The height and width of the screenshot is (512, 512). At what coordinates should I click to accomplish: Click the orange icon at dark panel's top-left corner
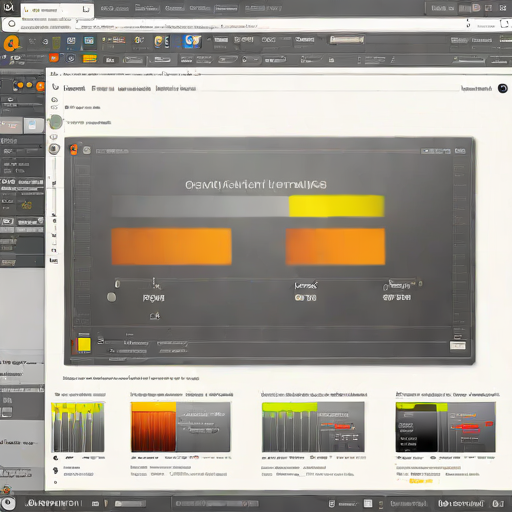pos(74,150)
